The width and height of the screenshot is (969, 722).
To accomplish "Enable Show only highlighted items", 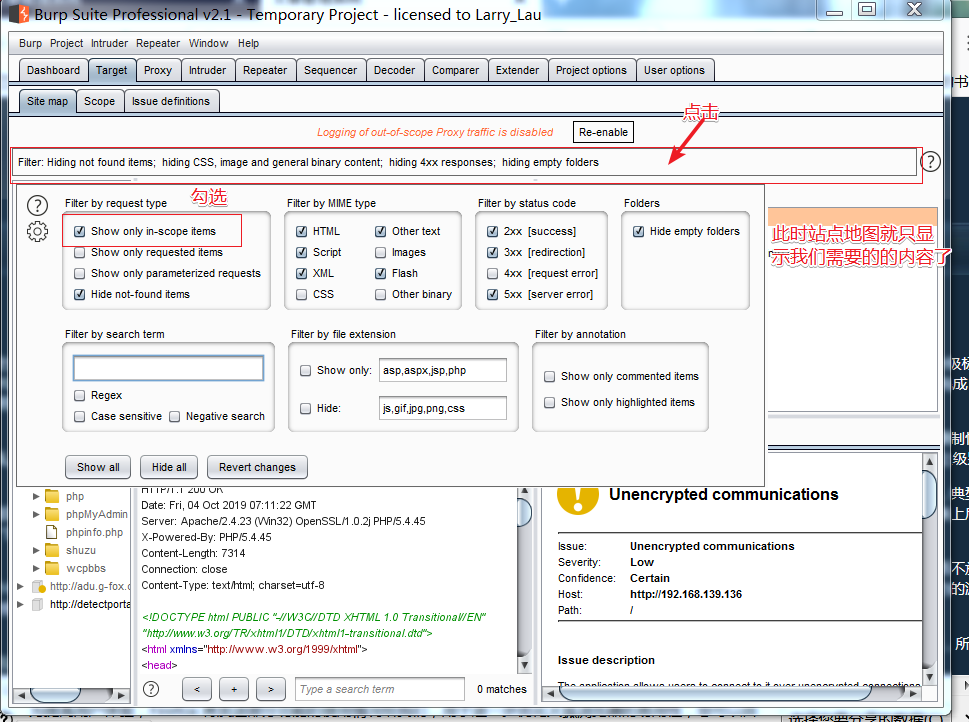I will coord(549,402).
